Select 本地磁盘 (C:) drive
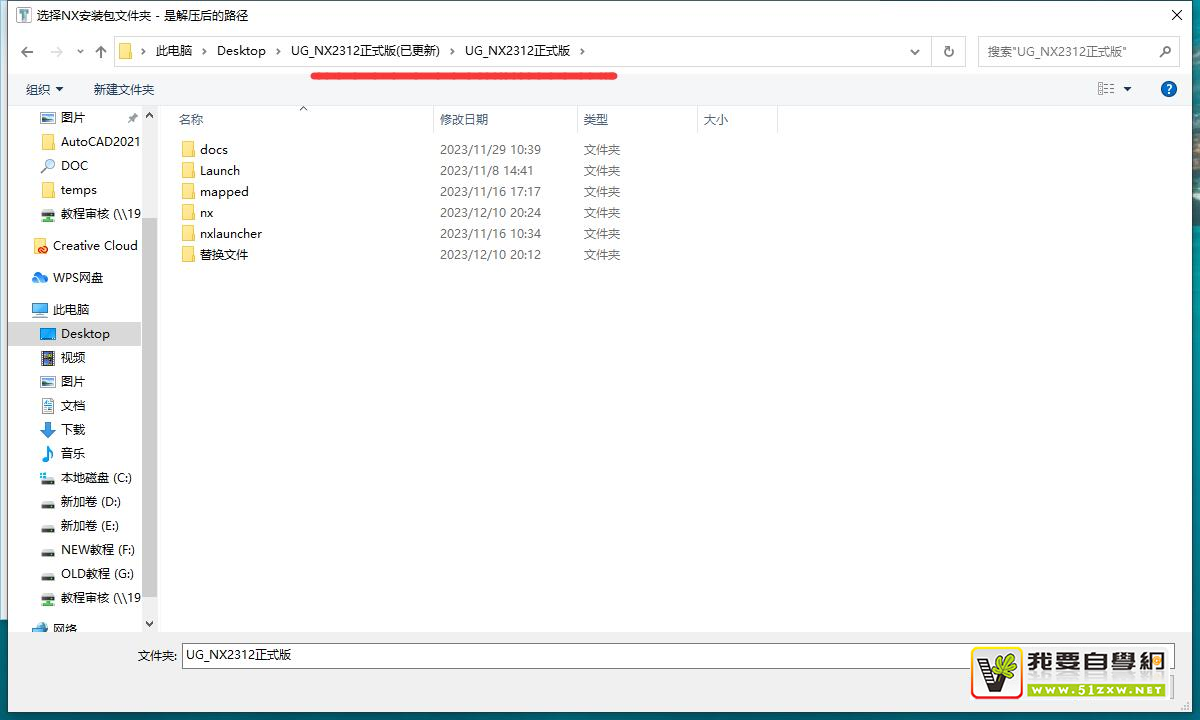This screenshot has height=720, width=1200. pos(95,478)
